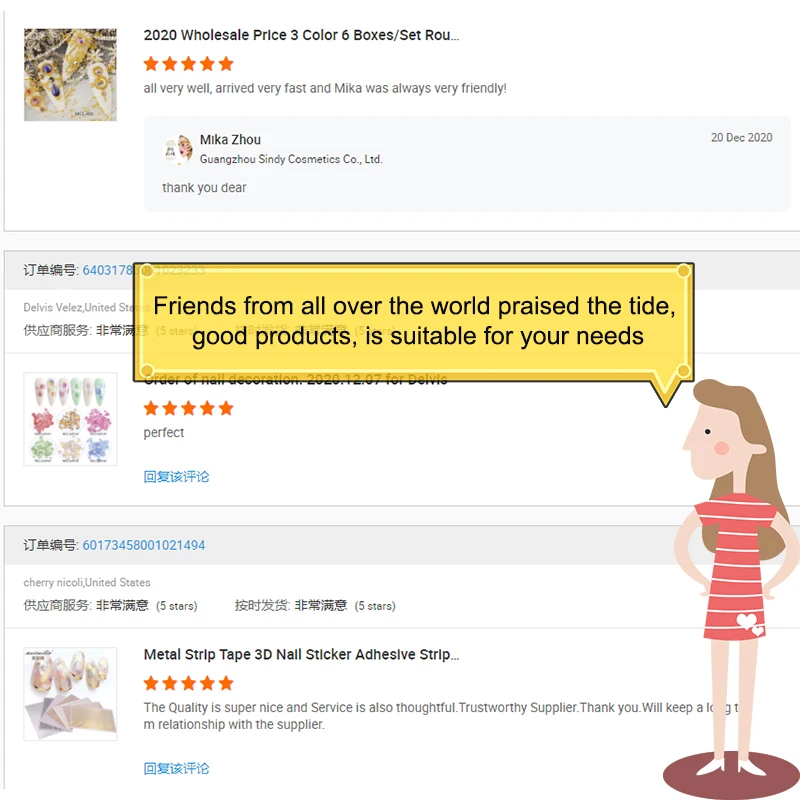The height and width of the screenshot is (800, 800).
Task: Click 回复该评论 under the Metal Strip Tape review
Action: 176,769
